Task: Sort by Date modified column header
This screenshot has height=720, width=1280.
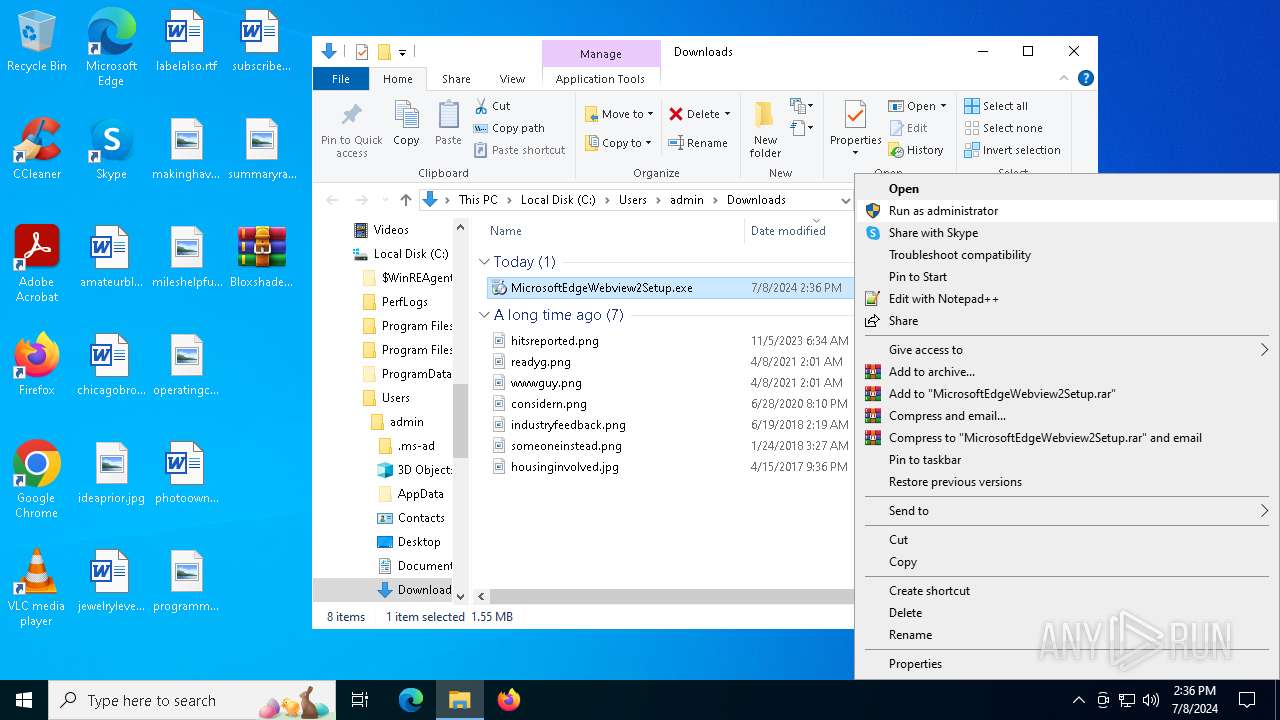Action: click(x=788, y=231)
